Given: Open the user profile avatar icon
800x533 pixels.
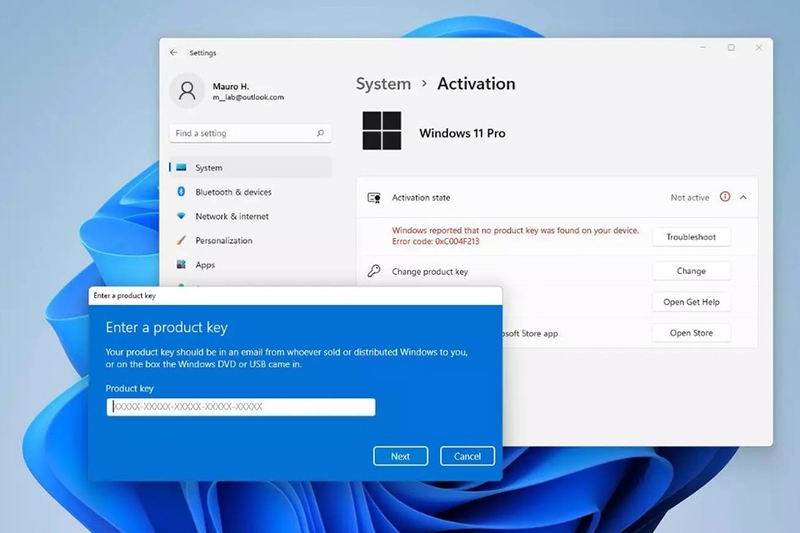Looking at the screenshot, I should click(187, 91).
